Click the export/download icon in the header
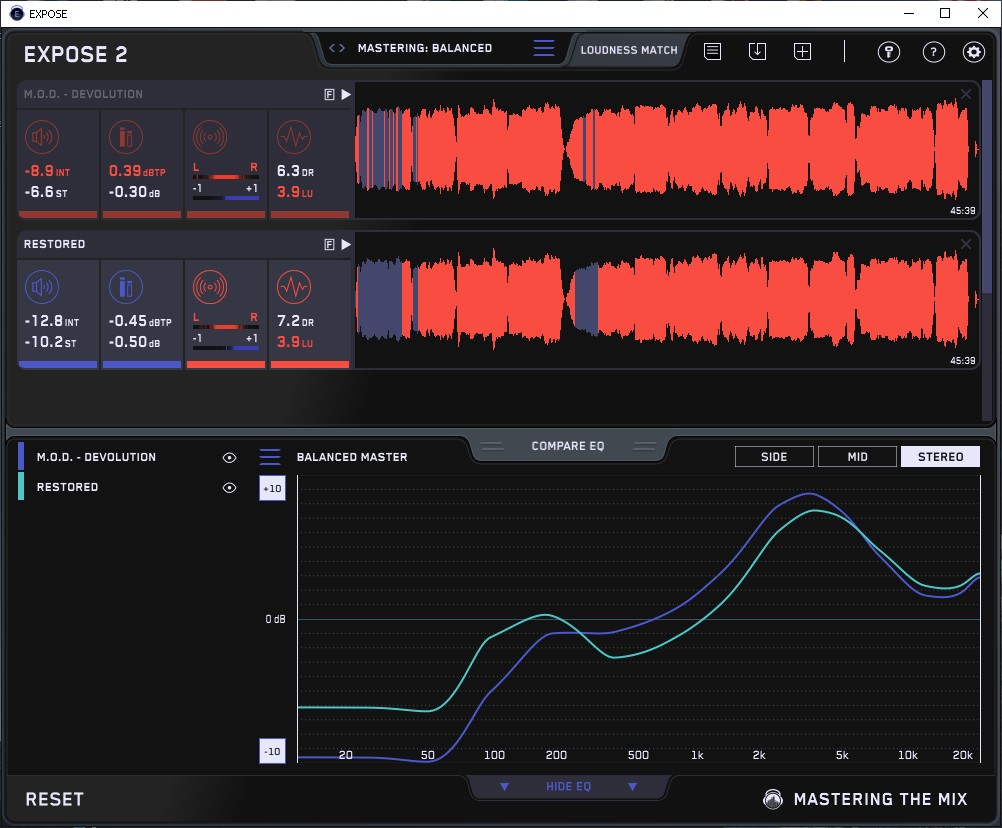 click(x=757, y=52)
